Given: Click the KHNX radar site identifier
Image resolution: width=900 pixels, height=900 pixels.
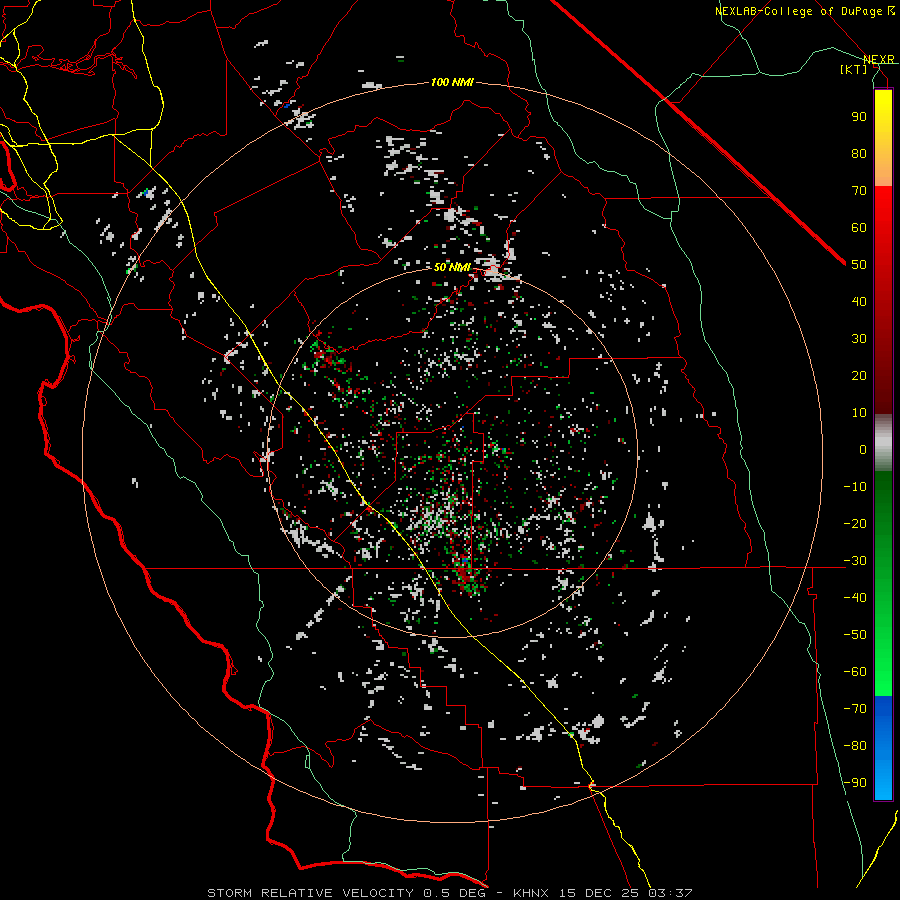Looking at the screenshot, I should [530, 893].
